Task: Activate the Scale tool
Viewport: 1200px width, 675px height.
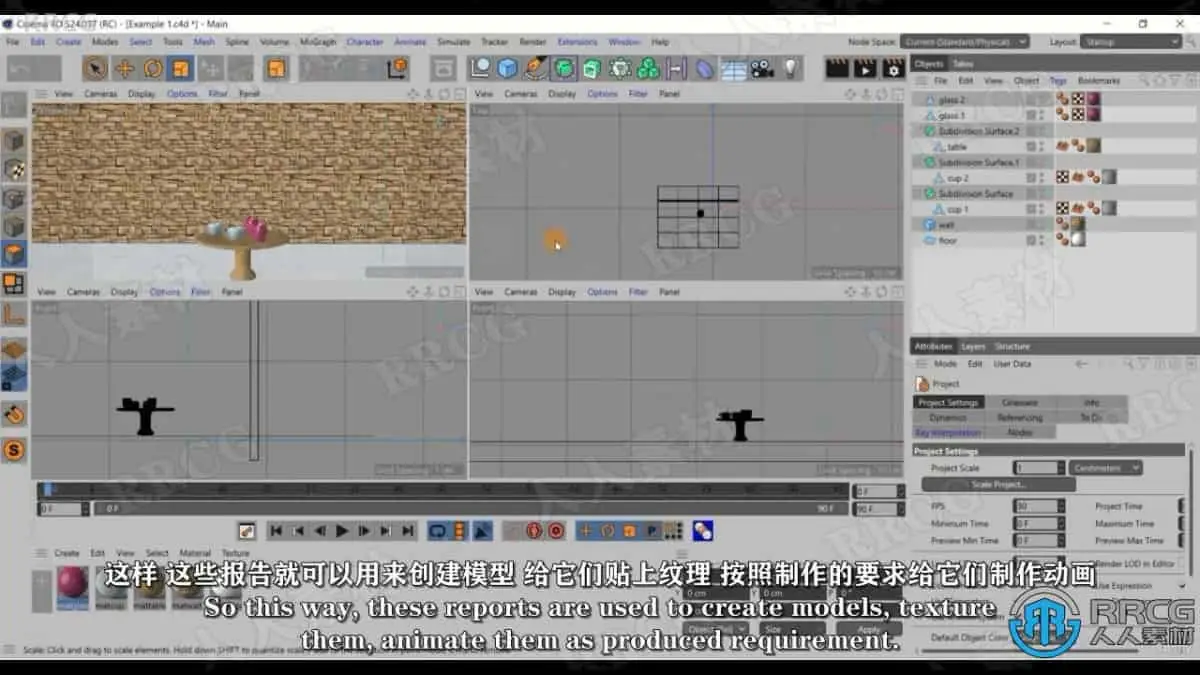Action: pos(181,68)
